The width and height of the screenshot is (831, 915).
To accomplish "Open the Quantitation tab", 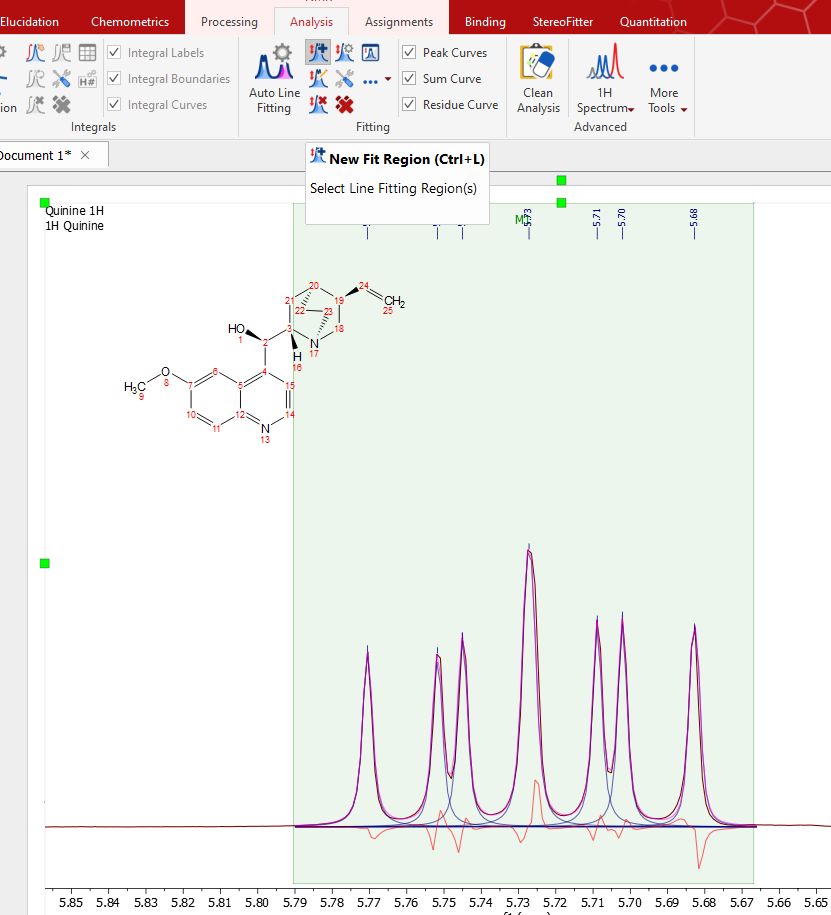I will click(653, 21).
